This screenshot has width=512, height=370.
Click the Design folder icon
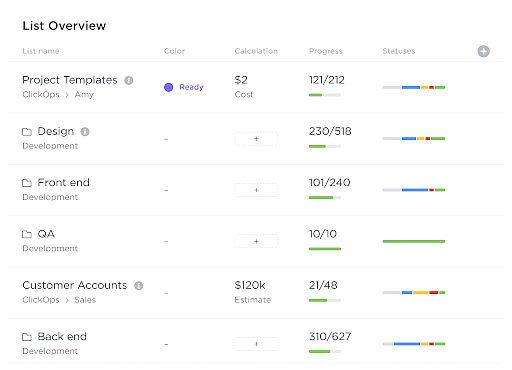[x=27, y=132]
